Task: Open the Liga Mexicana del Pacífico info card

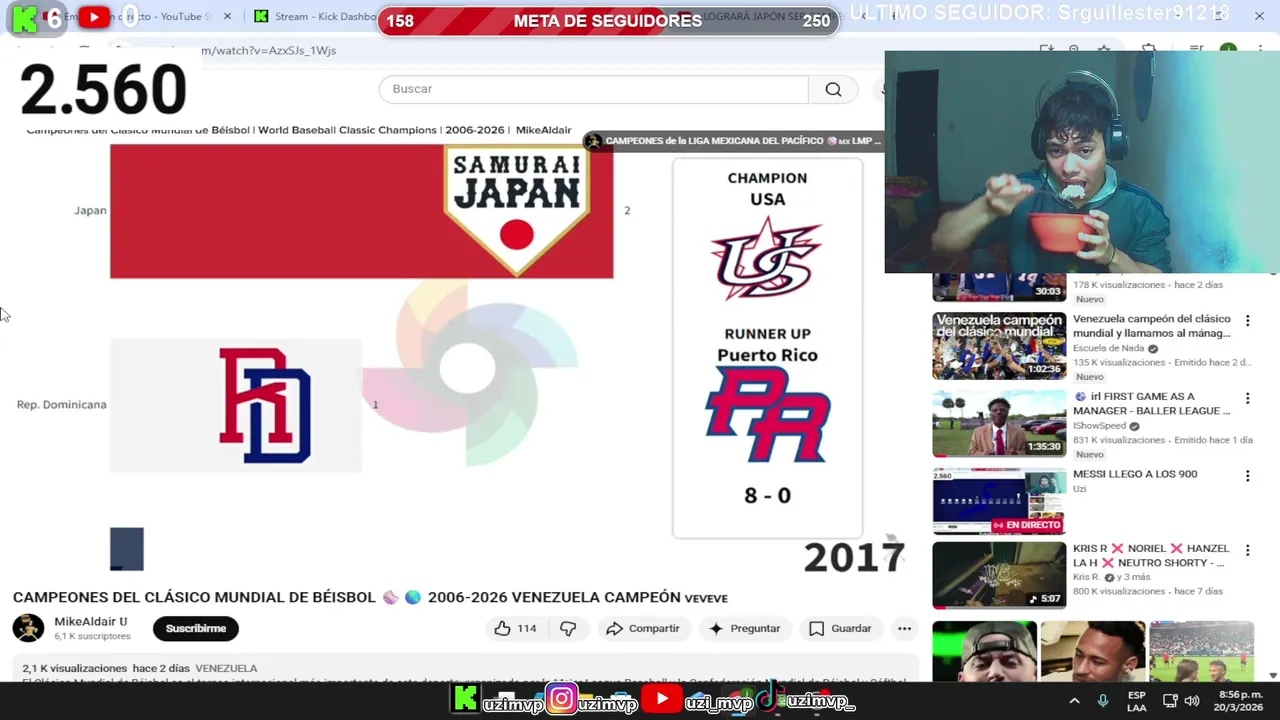Action: [x=734, y=141]
